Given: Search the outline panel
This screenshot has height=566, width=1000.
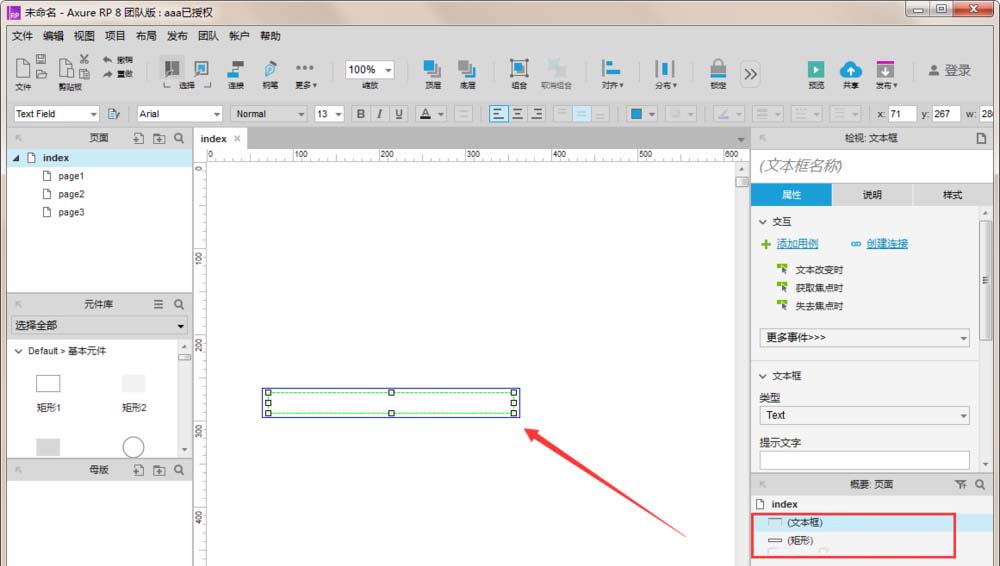Looking at the screenshot, I should pos(980,484).
